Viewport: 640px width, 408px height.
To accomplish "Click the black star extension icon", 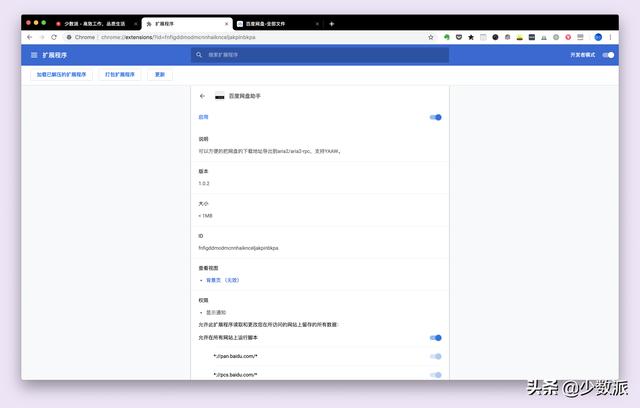I will point(471,37).
